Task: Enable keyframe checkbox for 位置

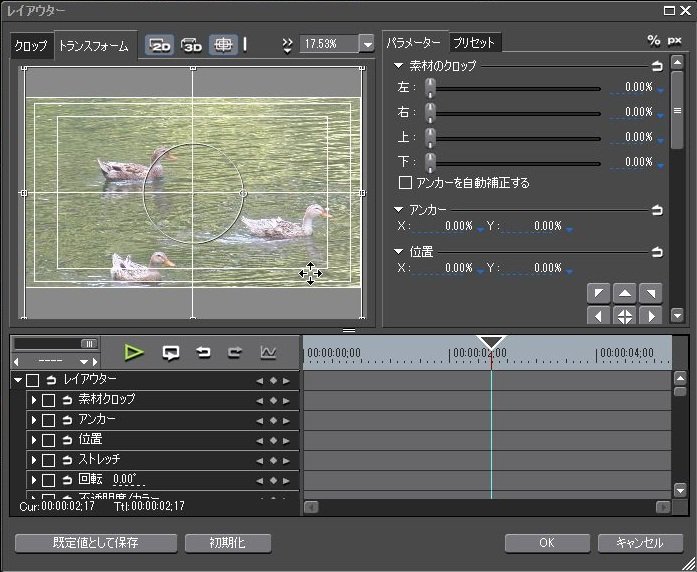Action: [48, 440]
